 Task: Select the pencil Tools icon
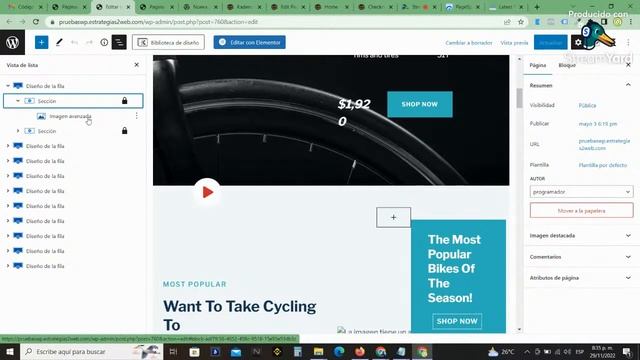tap(59, 42)
